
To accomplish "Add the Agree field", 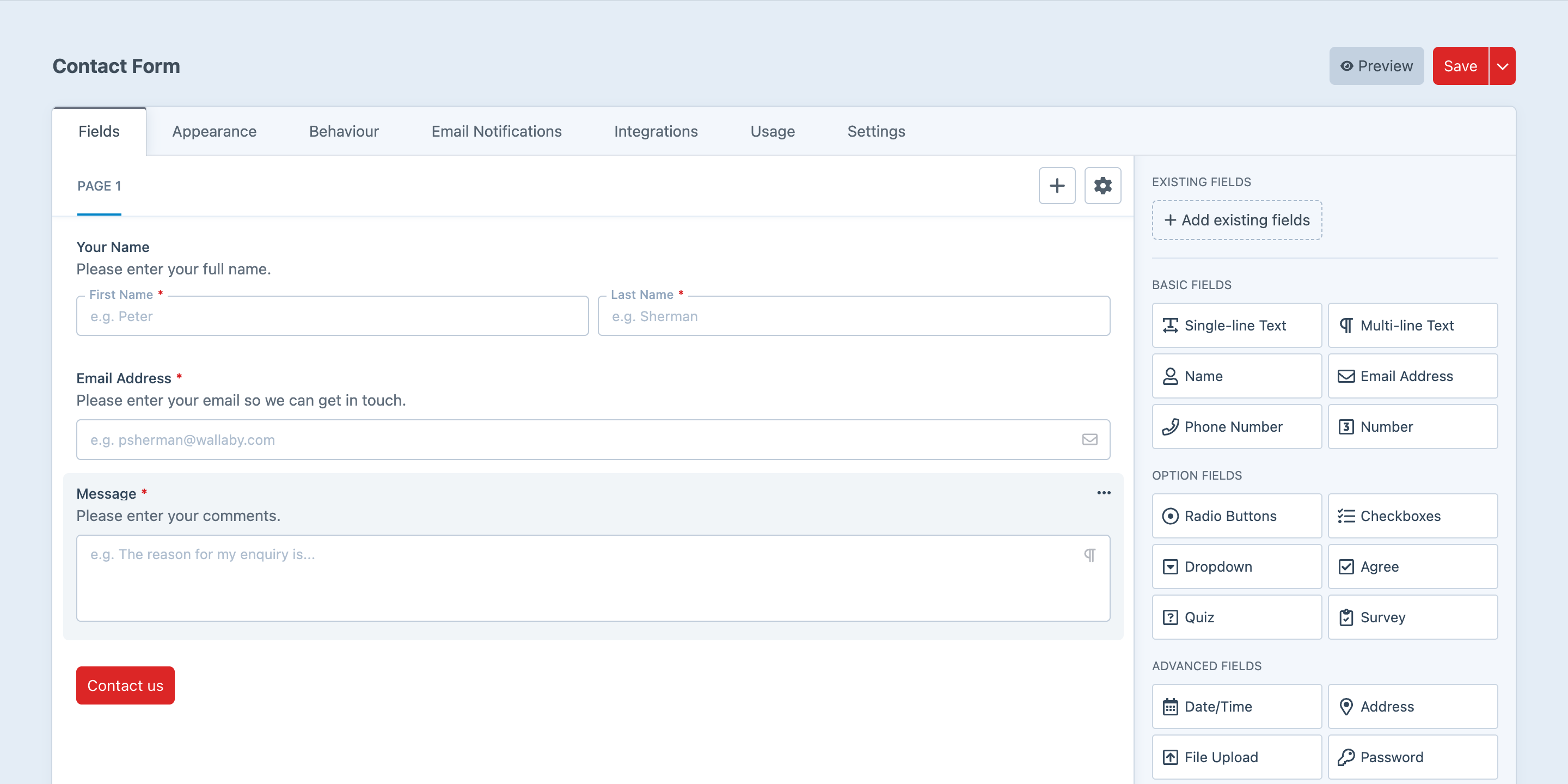I will coord(1412,567).
